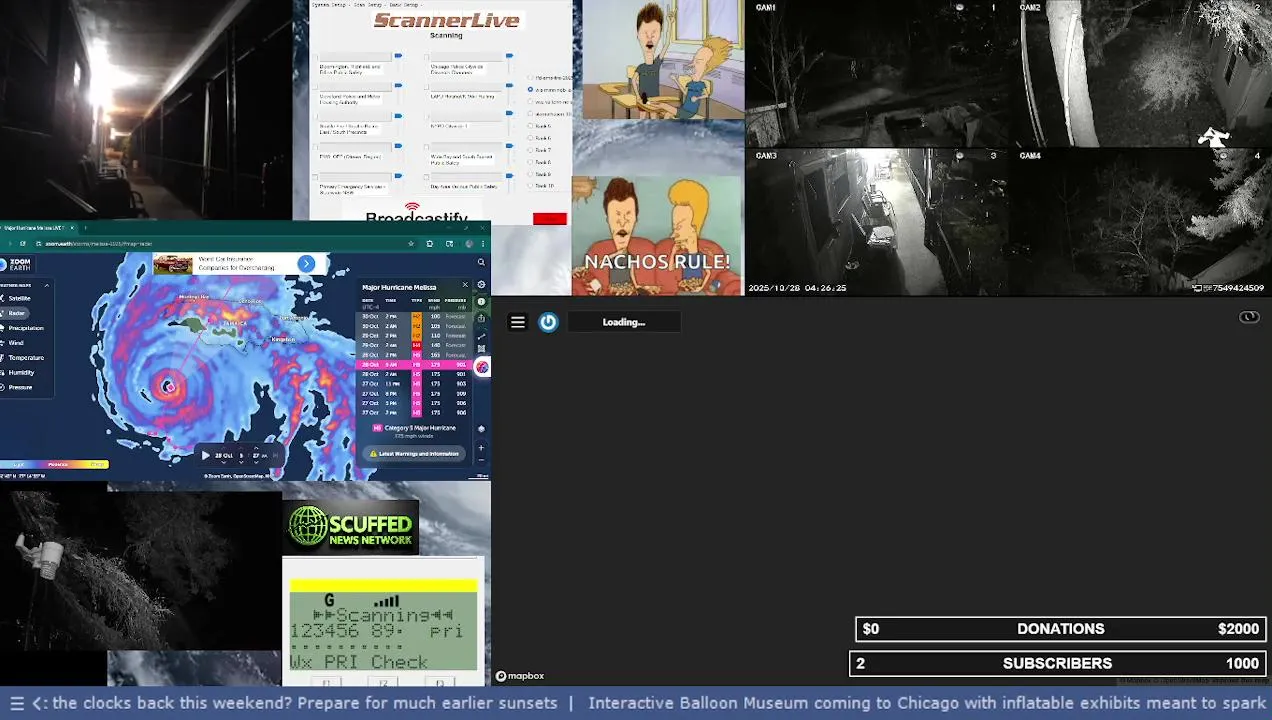This screenshot has height=720, width=1272.
Task: Select the Bank 9 radio button
Action: pyautogui.click(x=531, y=174)
